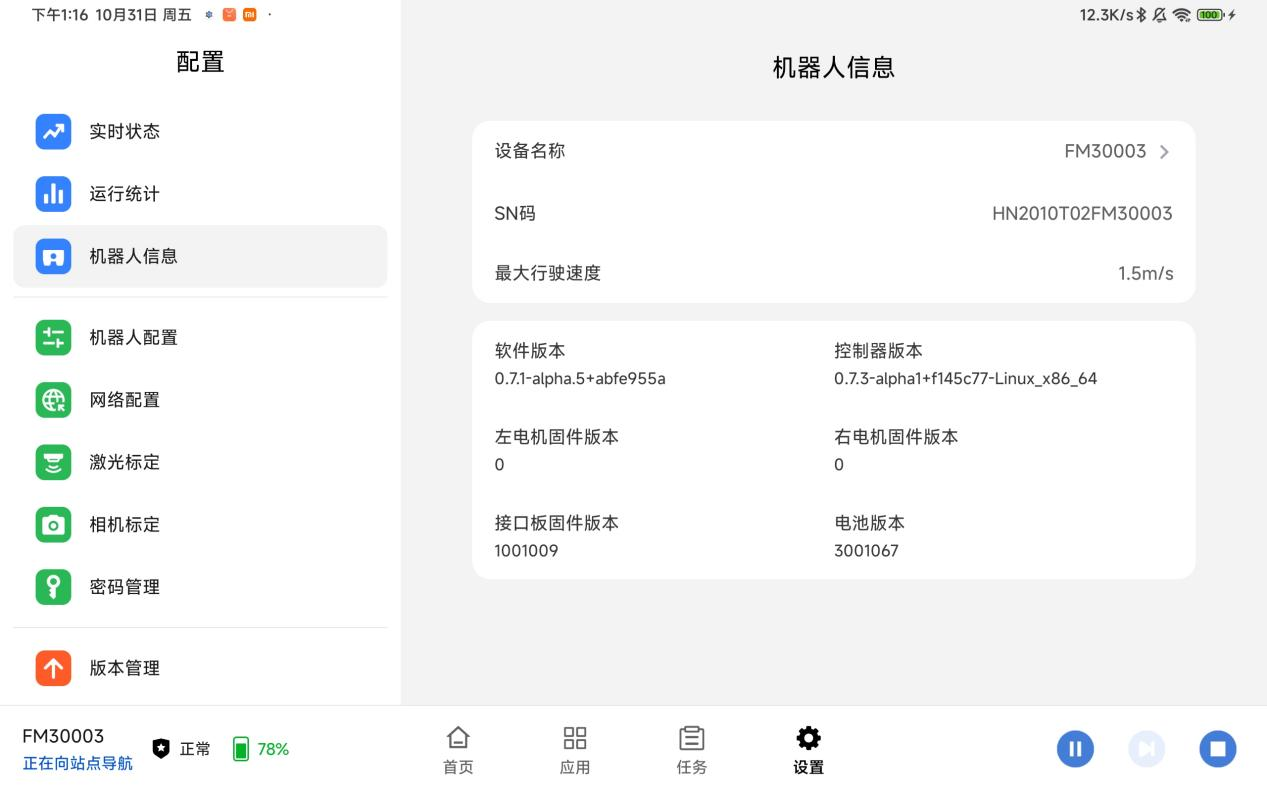The width and height of the screenshot is (1267, 792).
Task: Tap the 78% battery indicator
Action: pos(261,749)
